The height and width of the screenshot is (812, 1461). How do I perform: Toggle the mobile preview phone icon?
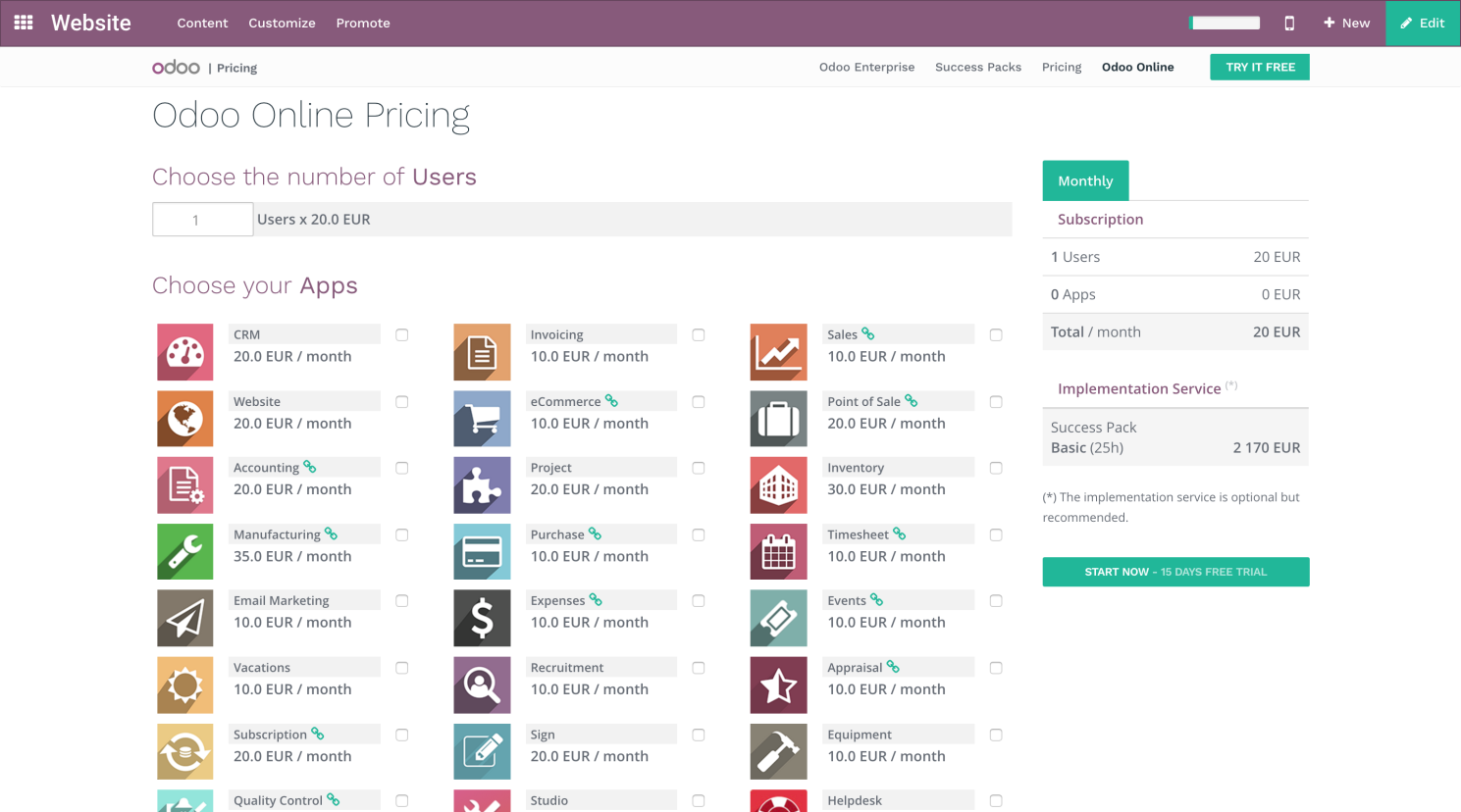(1289, 23)
